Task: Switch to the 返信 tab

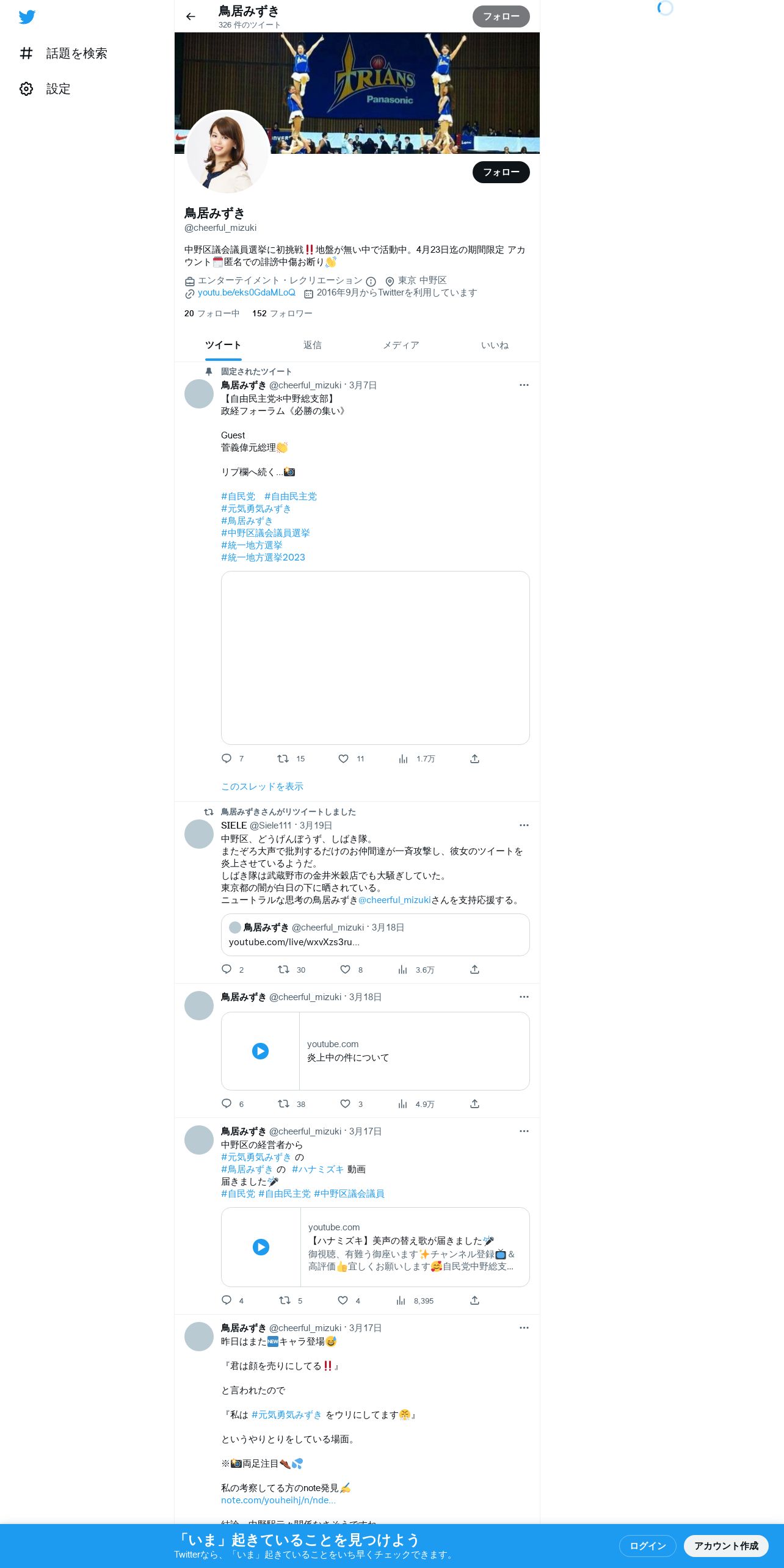Action: coord(312,345)
